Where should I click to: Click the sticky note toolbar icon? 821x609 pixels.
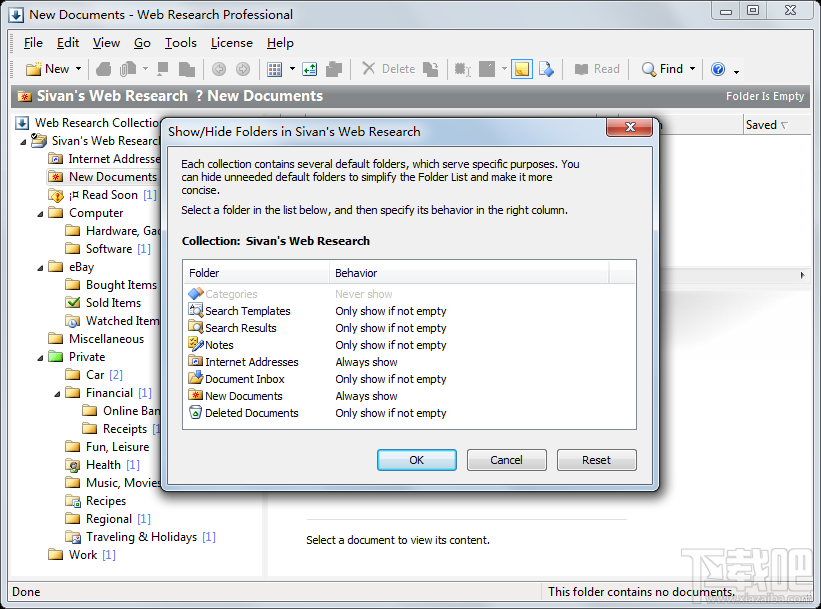[x=521, y=68]
